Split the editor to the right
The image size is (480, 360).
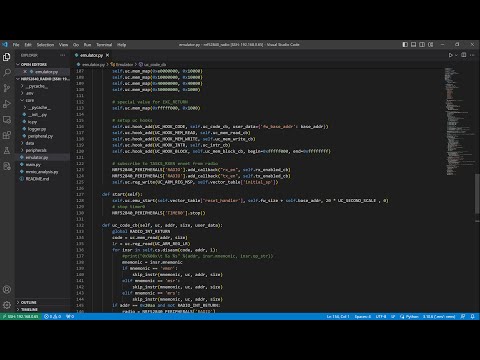[x=464, y=55]
